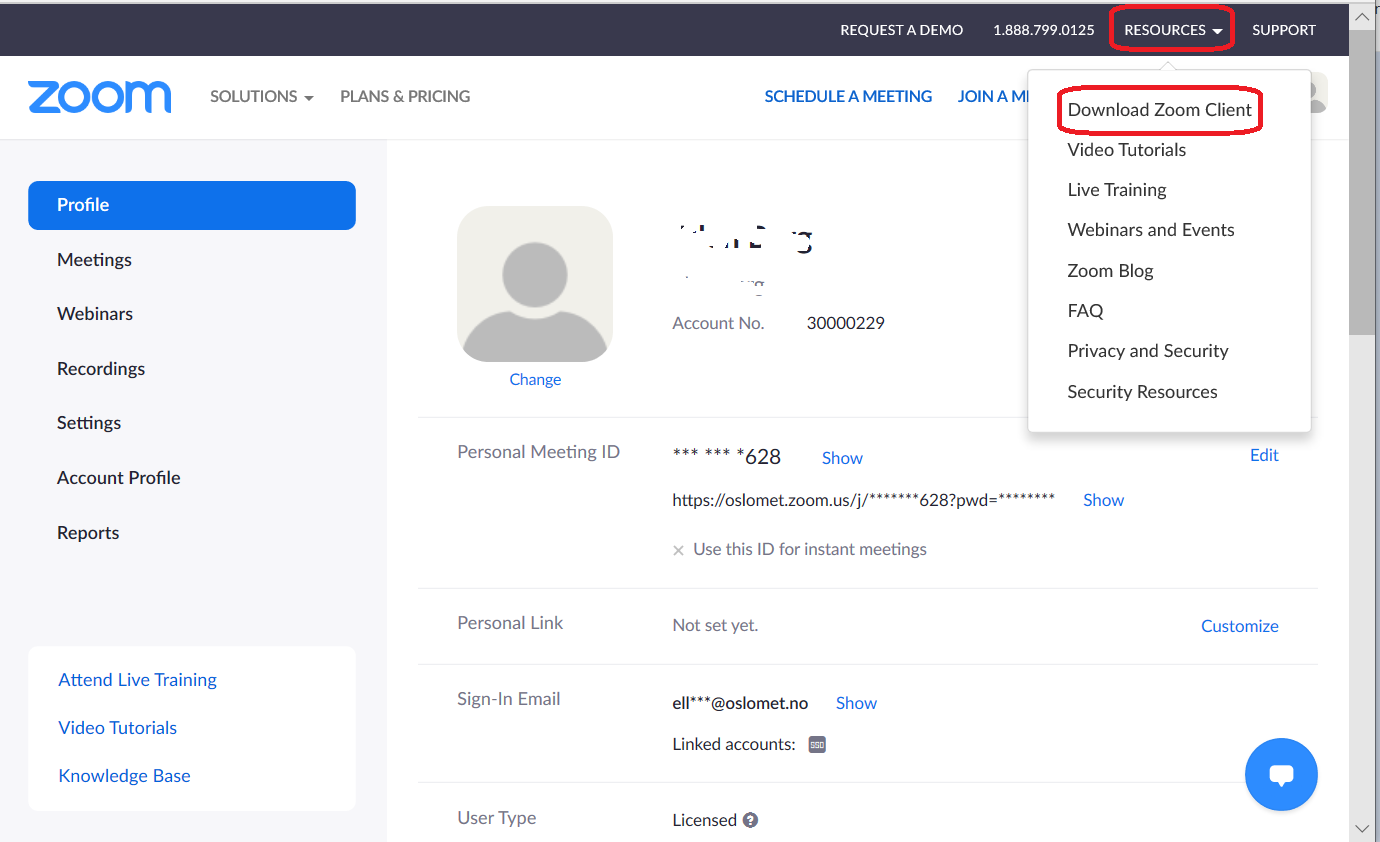Select Live Training menu entry

point(1116,190)
